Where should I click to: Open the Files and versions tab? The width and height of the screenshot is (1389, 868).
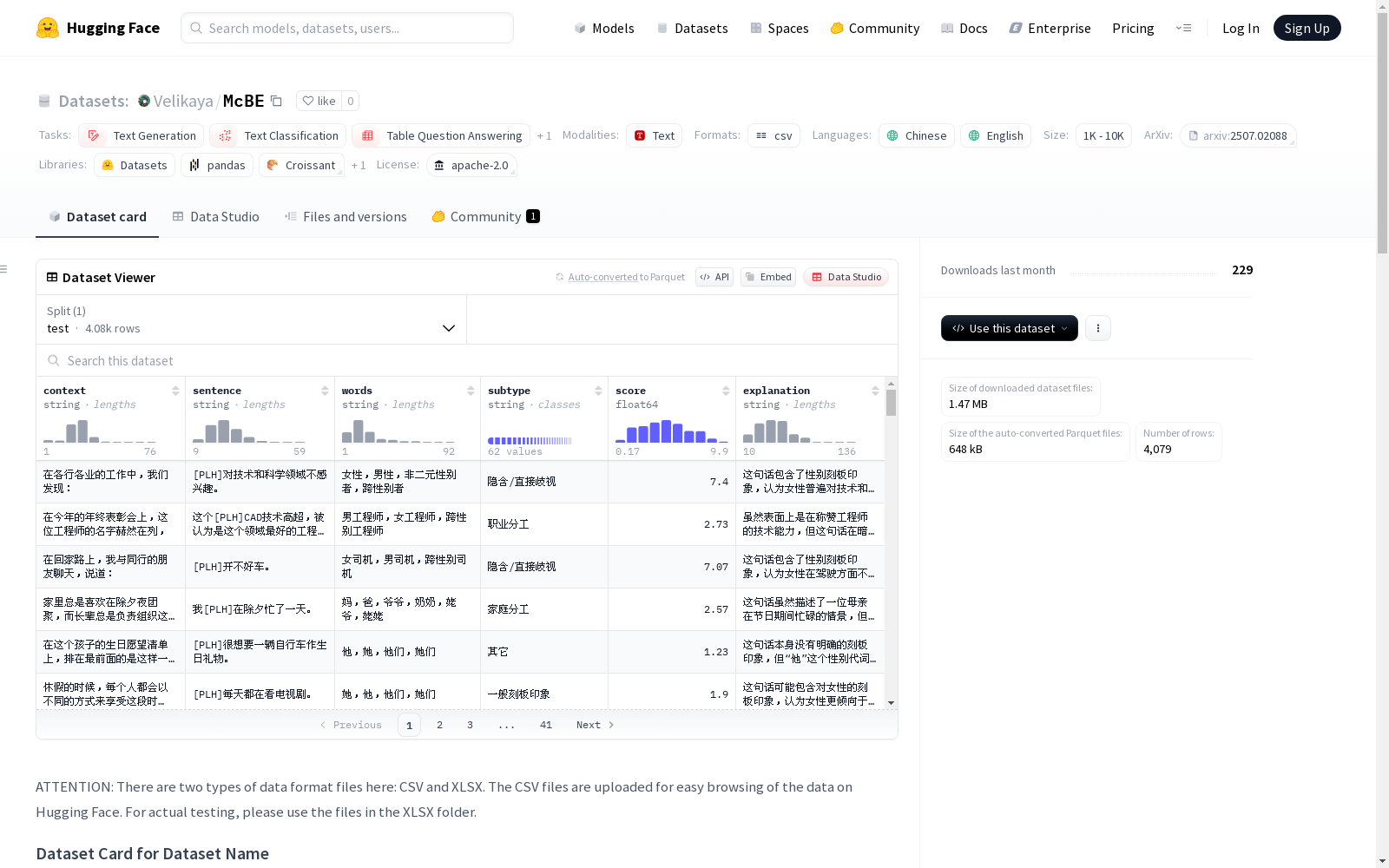pyautogui.click(x=346, y=216)
